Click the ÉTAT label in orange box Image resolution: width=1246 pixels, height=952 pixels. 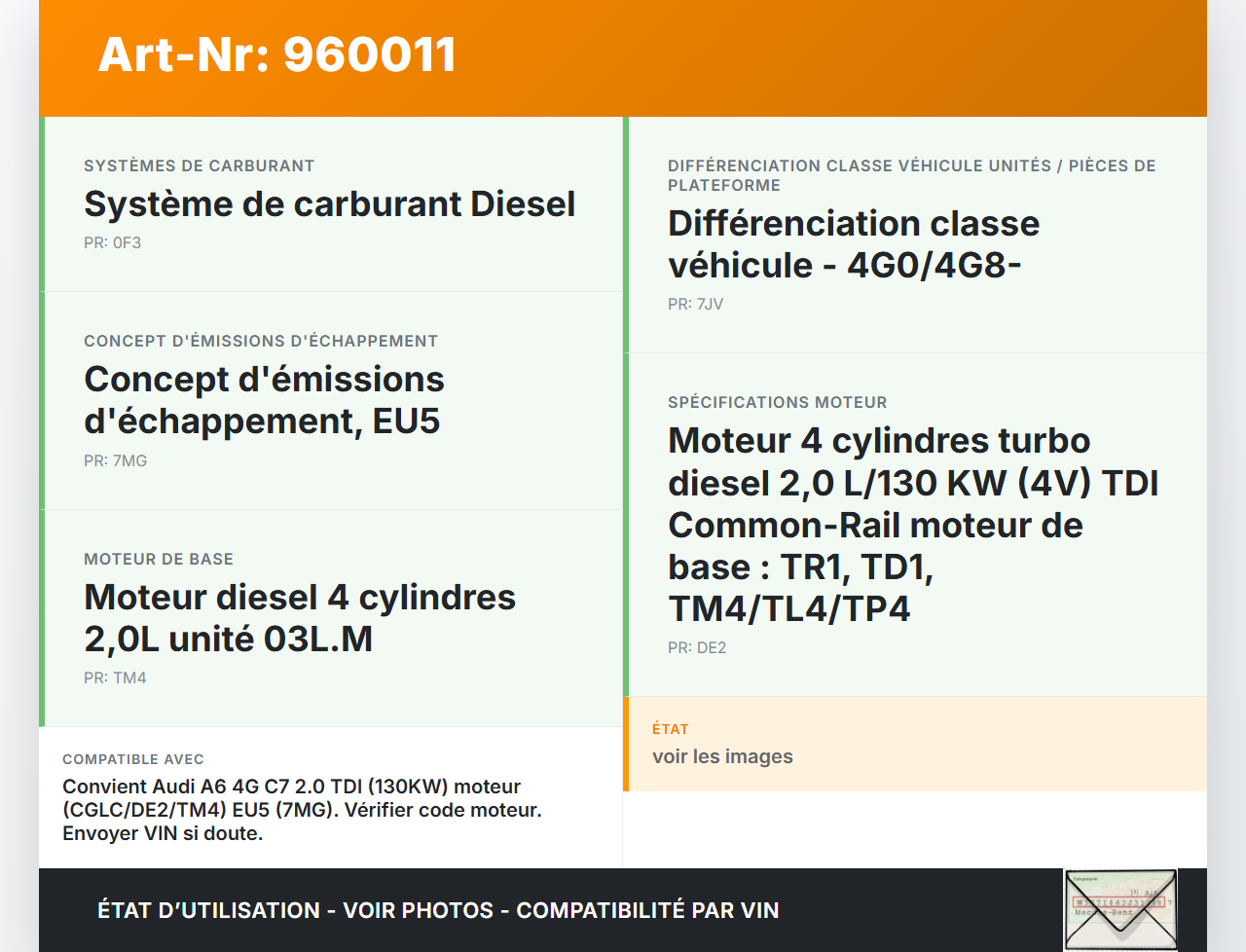670,729
